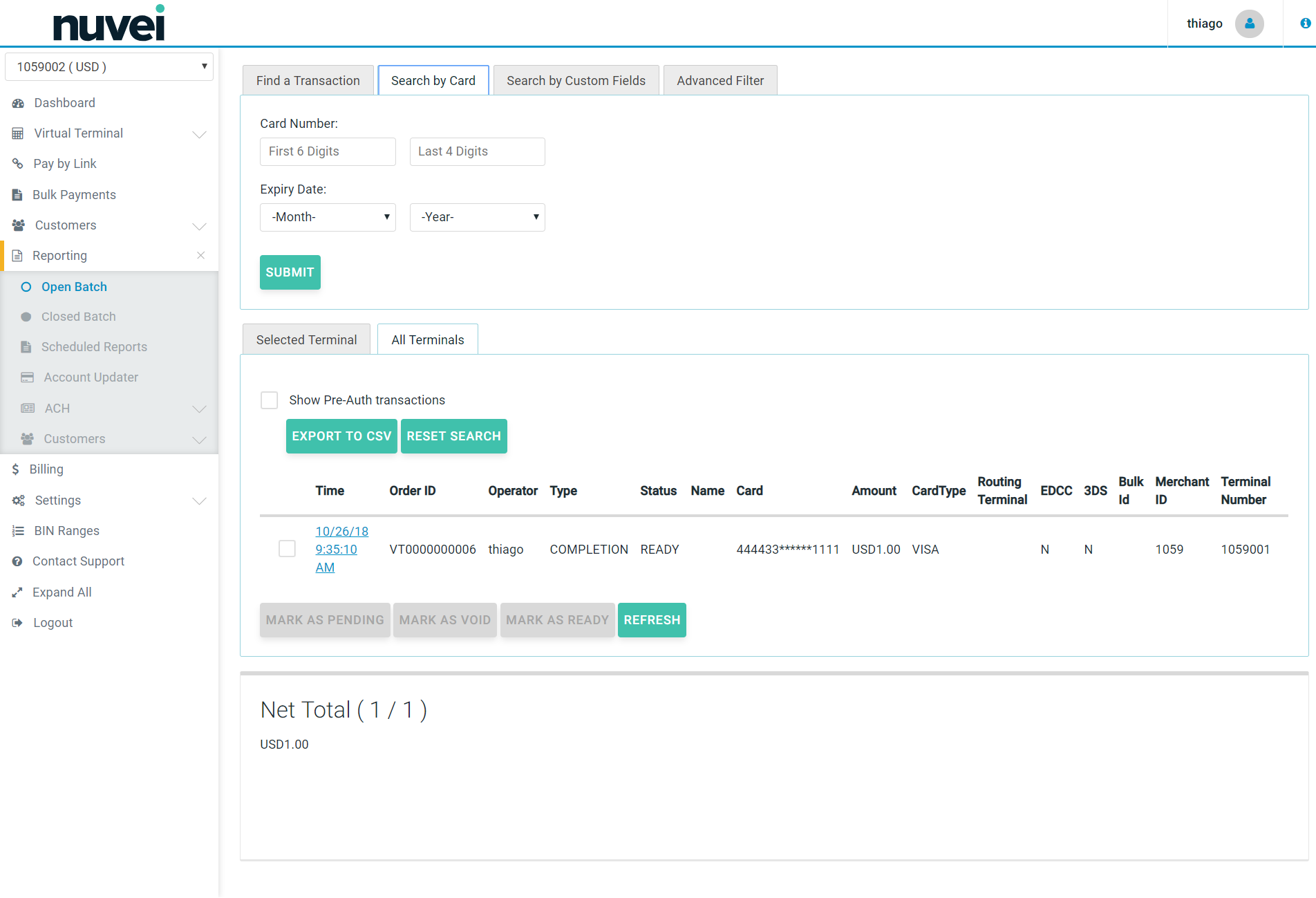This screenshot has width=1316, height=898.
Task: Open the expiry Month dropdown
Action: tap(328, 217)
